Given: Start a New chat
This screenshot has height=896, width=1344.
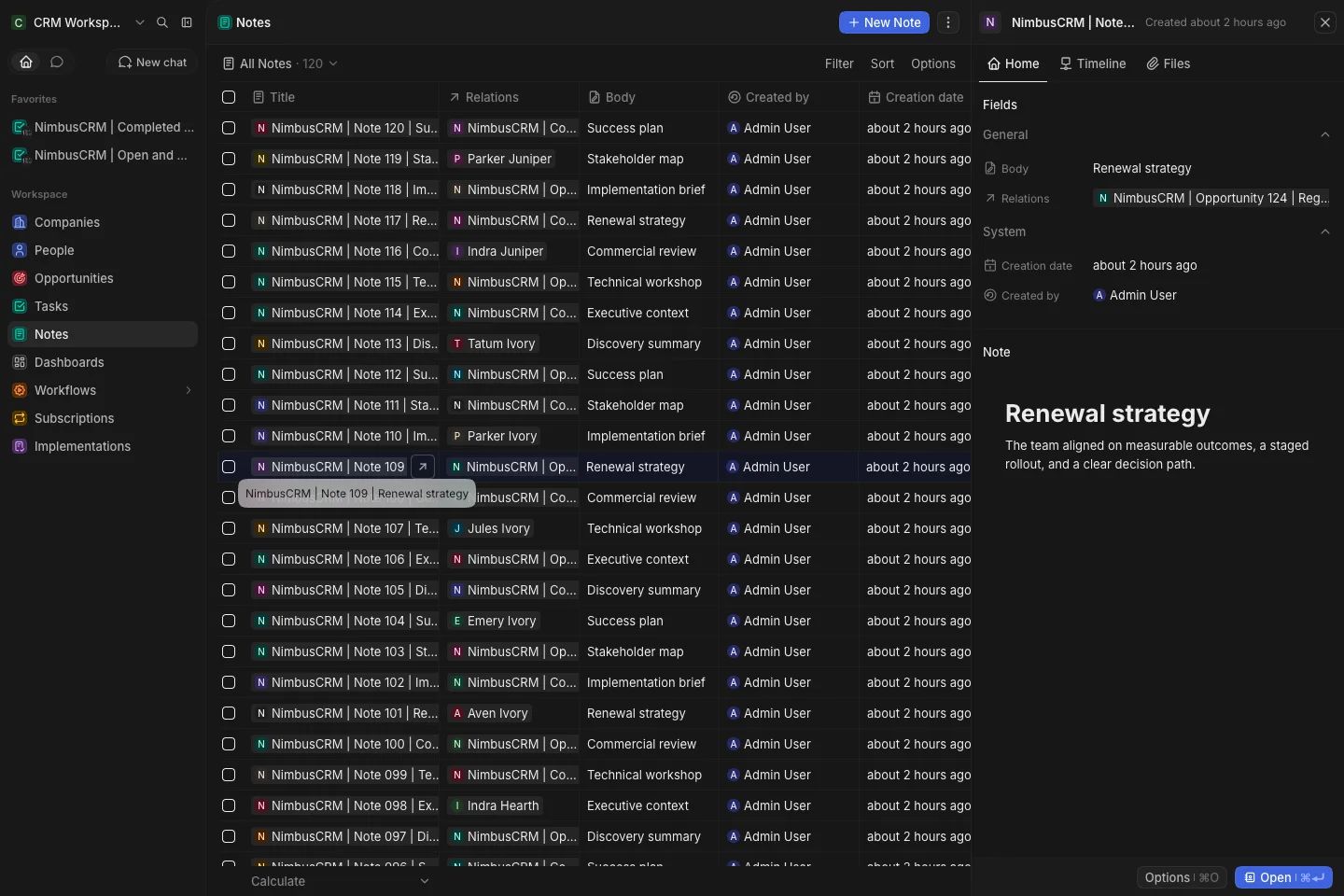Looking at the screenshot, I should 152,62.
